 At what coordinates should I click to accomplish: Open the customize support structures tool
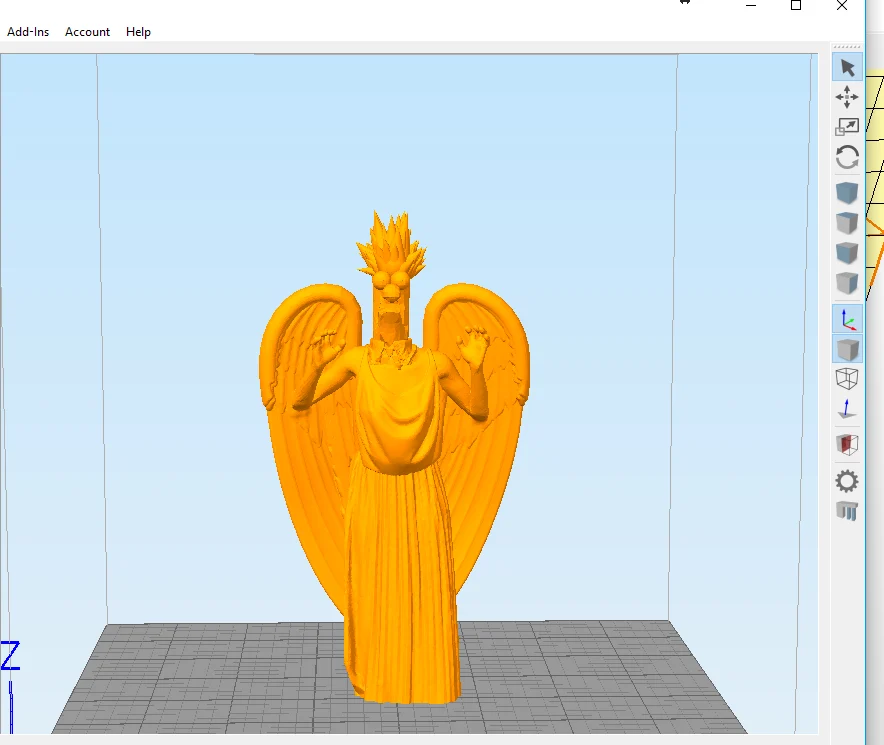tap(847, 512)
